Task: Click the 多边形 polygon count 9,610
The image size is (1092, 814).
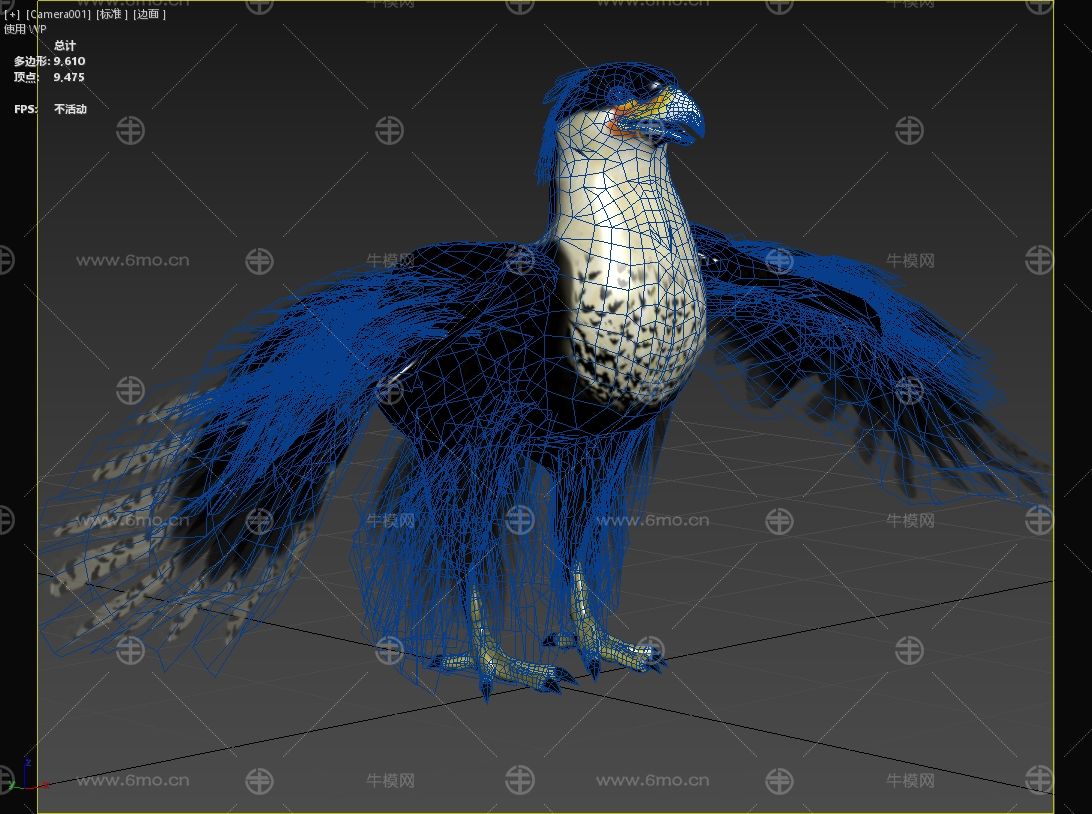Action: 69,61
